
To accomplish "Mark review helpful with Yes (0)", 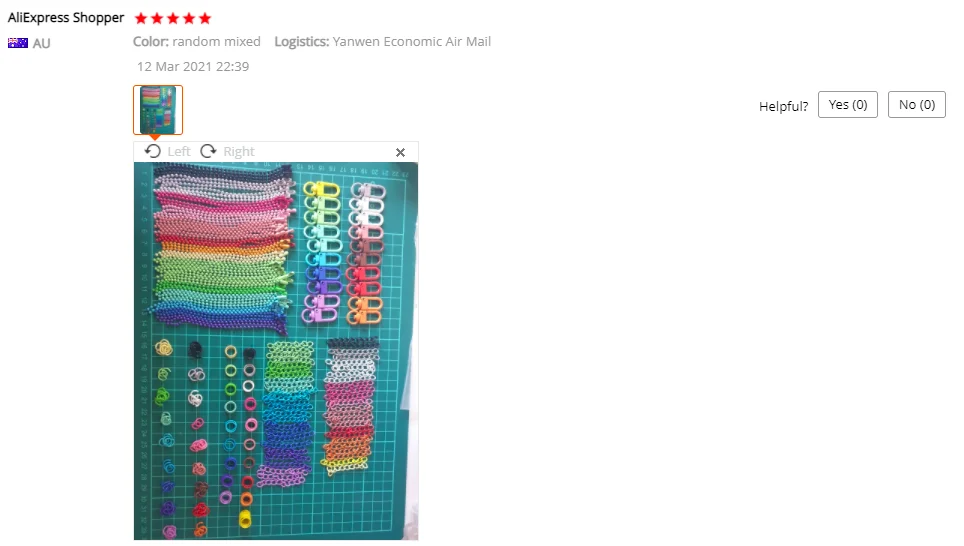I will pyautogui.click(x=848, y=105).
